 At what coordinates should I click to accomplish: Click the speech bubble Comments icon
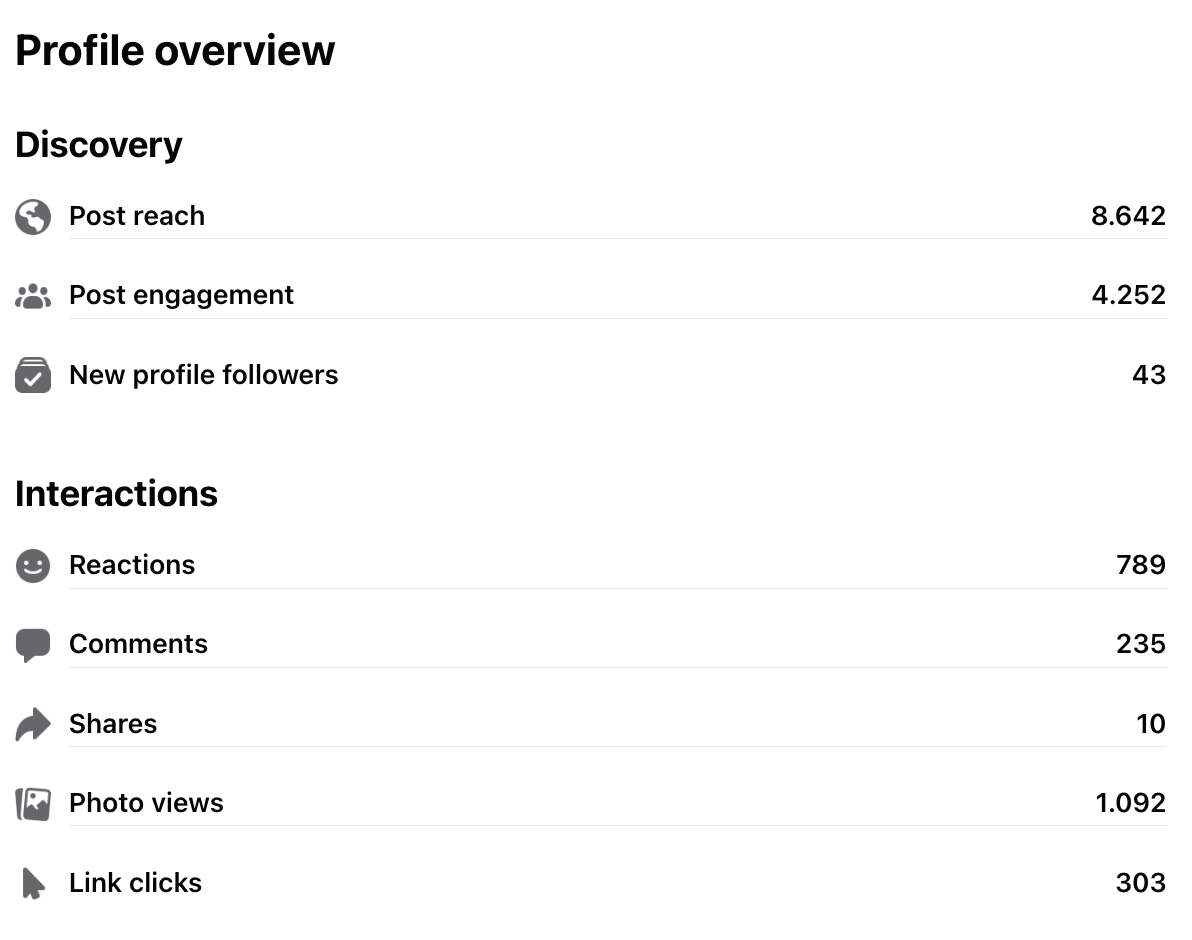pyautogui.click(x=33, y=645)
